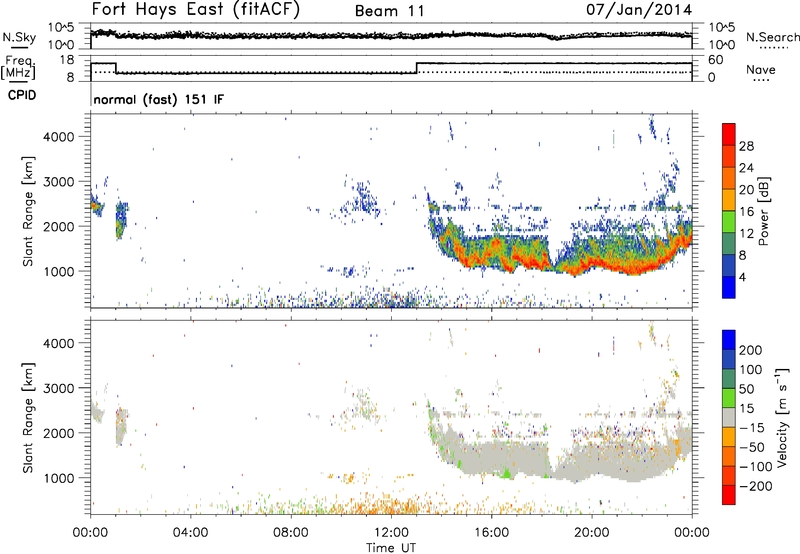Click the 'Power [dB]' color bar title
The height and width of the screenshot is (554, 800).
[764, 211]
